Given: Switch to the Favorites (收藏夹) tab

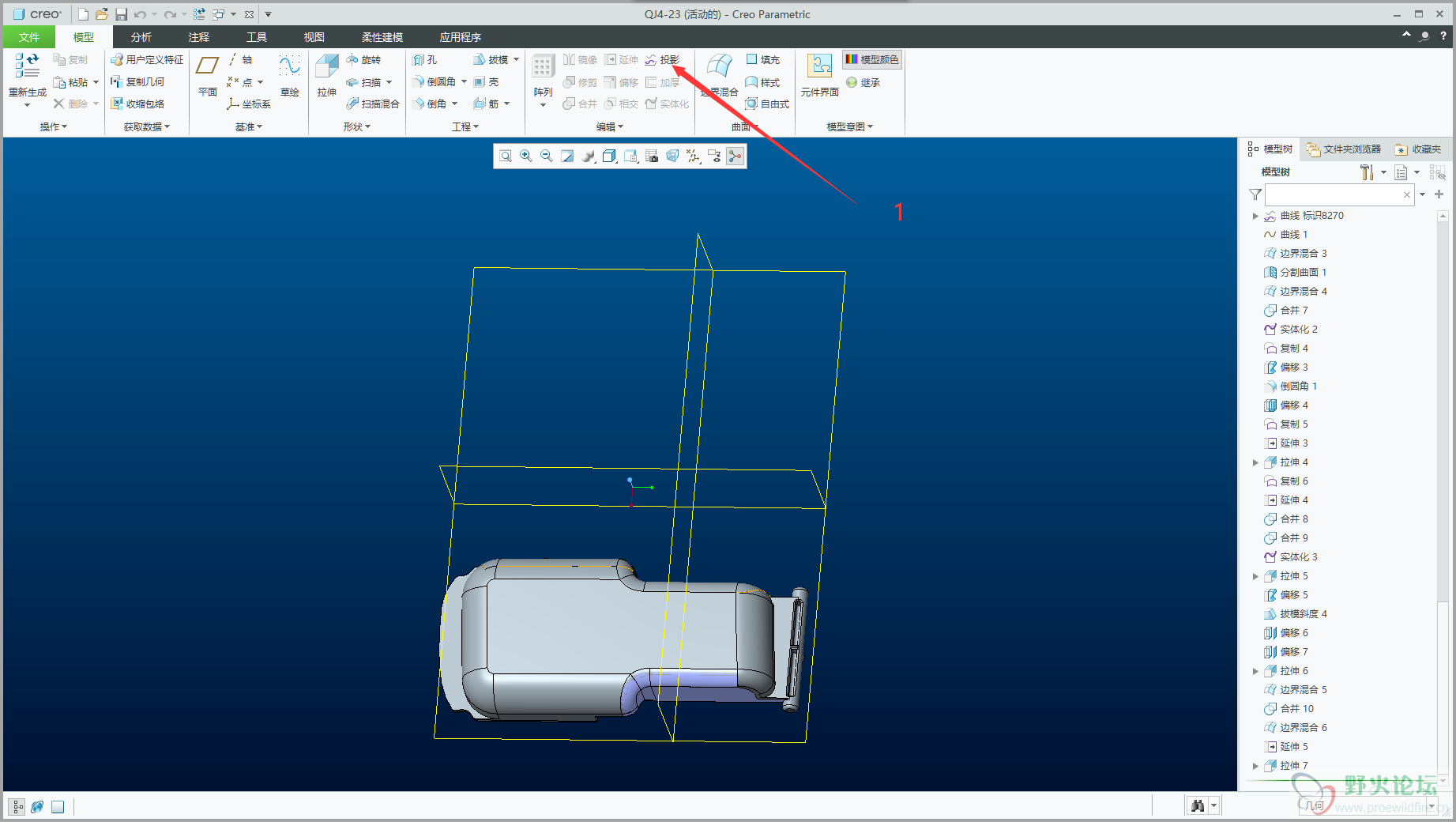Looking at the screenshot, I should coord(1419,149).
